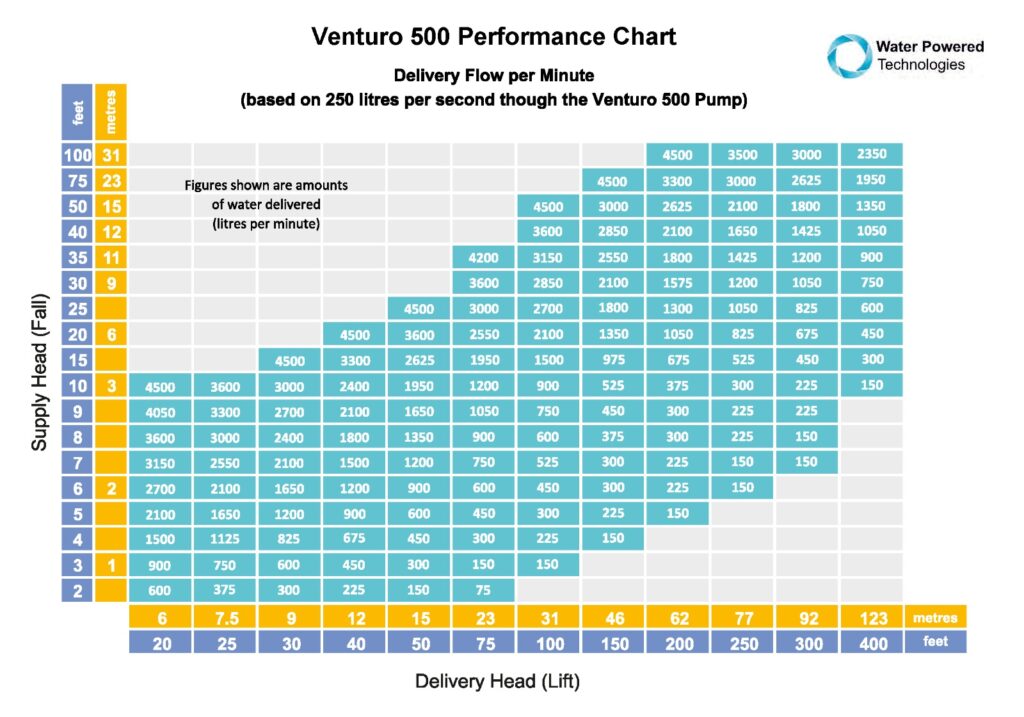This screenshot has height=717, width=1024.
Task: Click the Delivery Head (Lift) axis label
Action: tap(497, 682)
